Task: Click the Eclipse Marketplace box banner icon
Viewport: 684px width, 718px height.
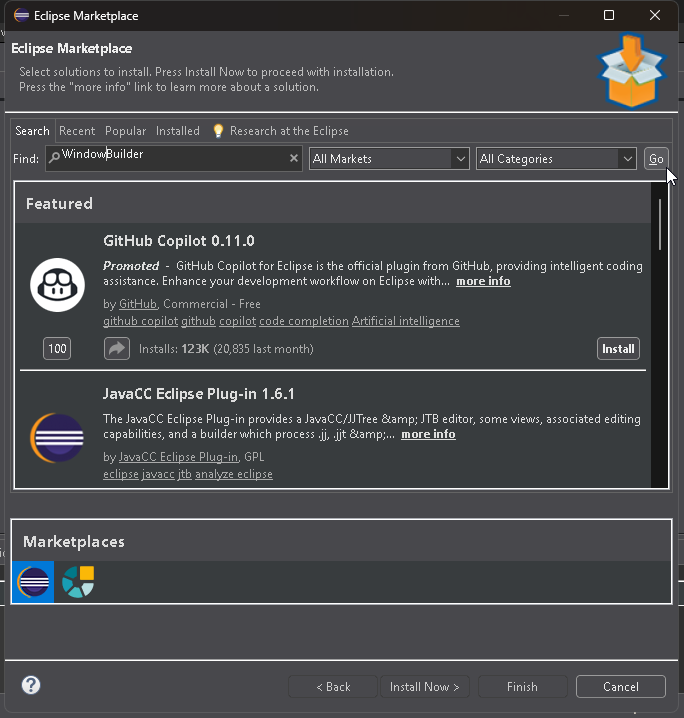Action: 632,71
